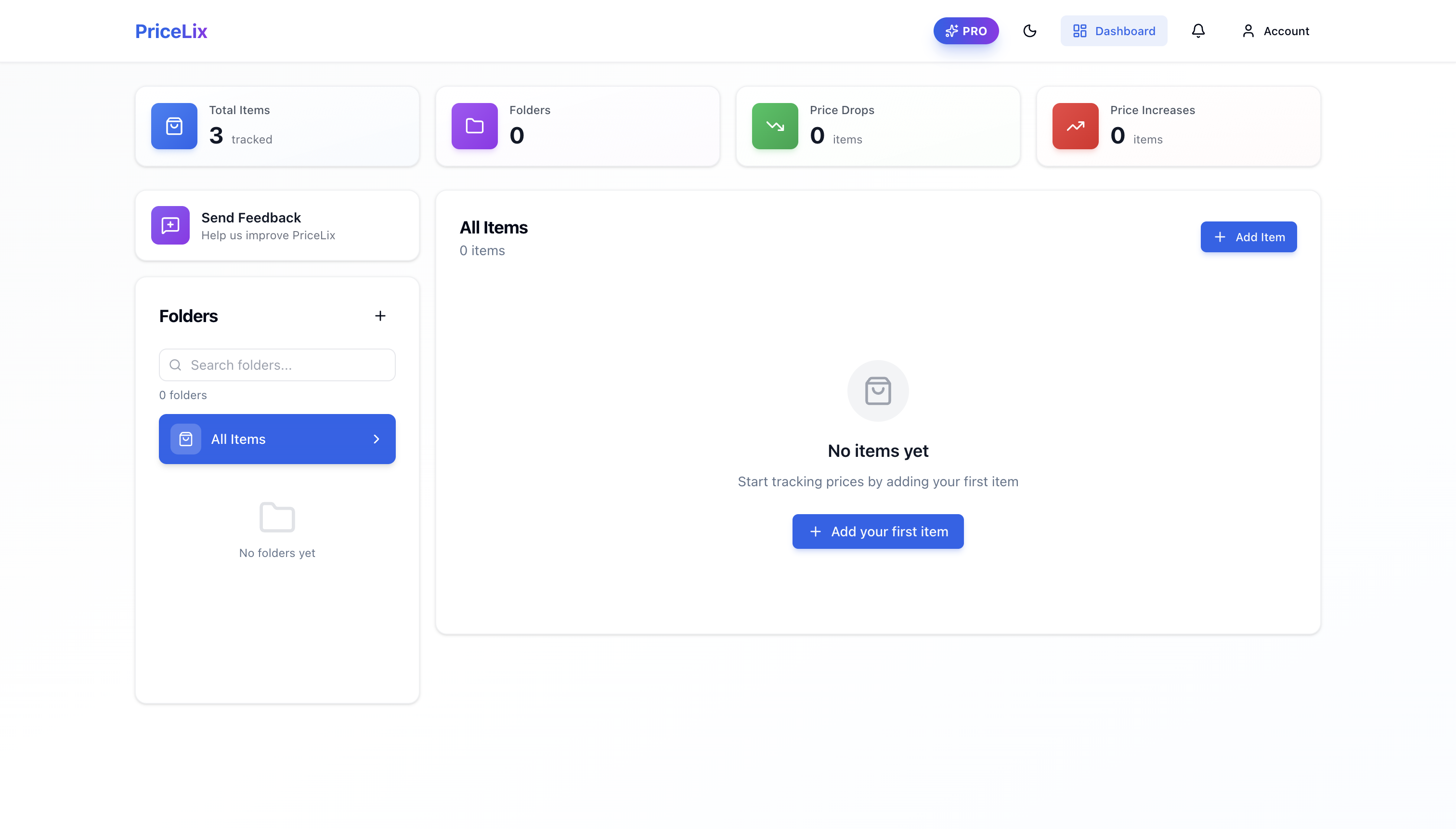This screenshot has width=1456, height=829.
Task: Click the purple Folders icon
Action: (x=473, y=127)
